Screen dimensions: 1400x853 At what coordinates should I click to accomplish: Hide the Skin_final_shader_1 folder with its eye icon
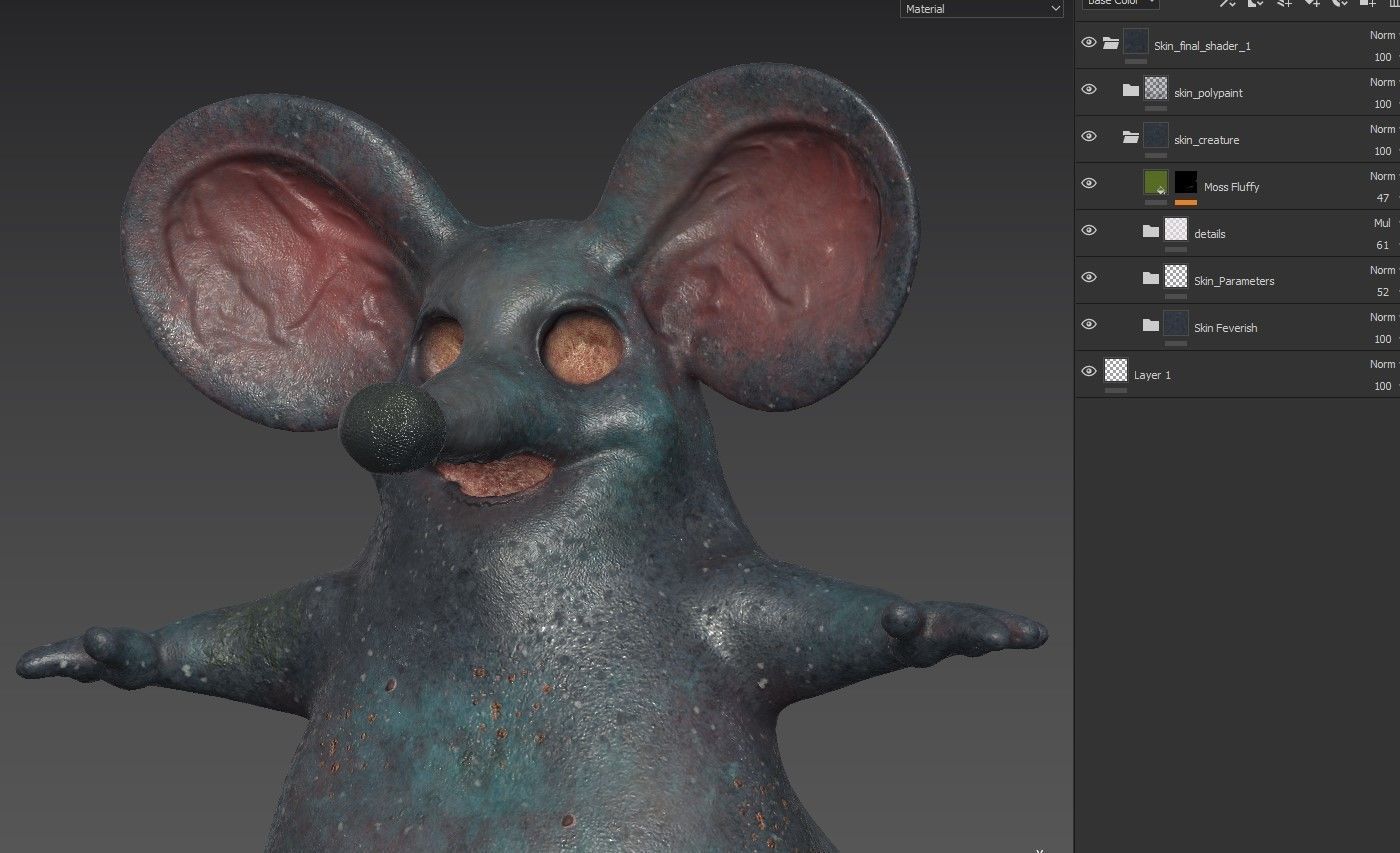(1089, 43)
